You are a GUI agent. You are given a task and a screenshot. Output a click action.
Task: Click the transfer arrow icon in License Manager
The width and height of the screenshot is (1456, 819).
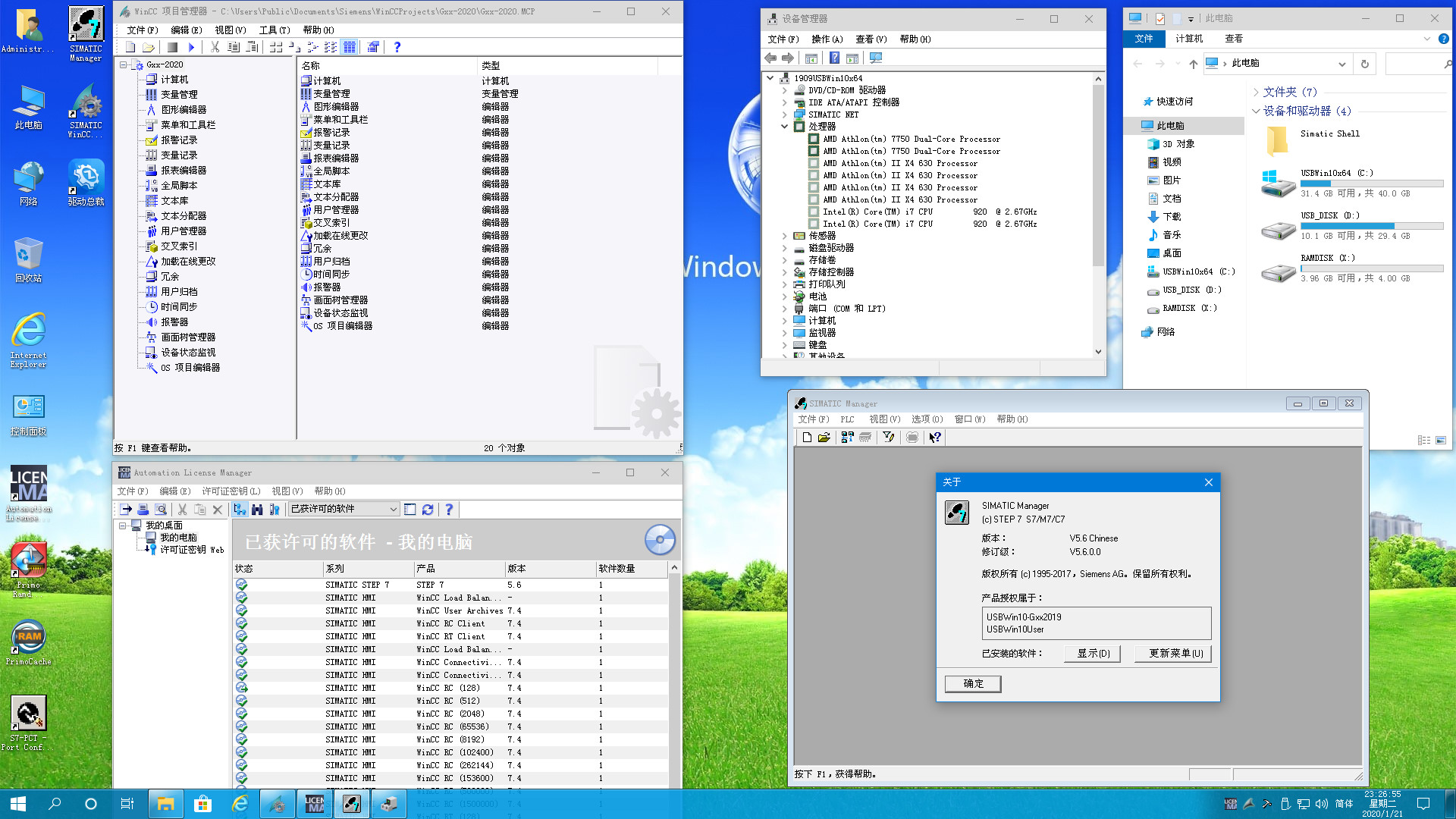point(126,510)
